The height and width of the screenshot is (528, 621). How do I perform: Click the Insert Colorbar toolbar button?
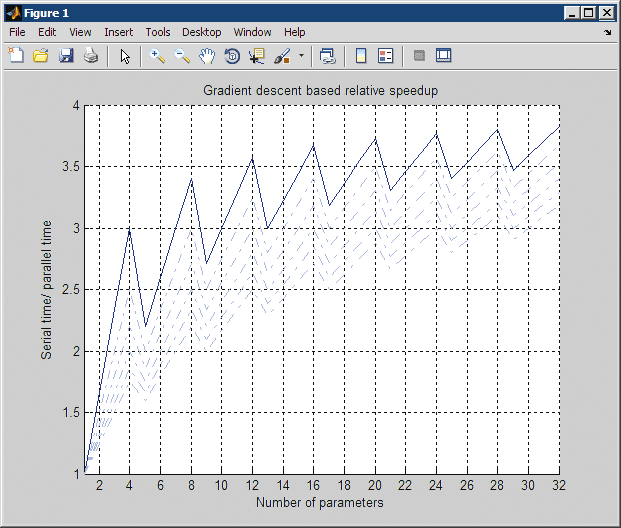point(361,56)
